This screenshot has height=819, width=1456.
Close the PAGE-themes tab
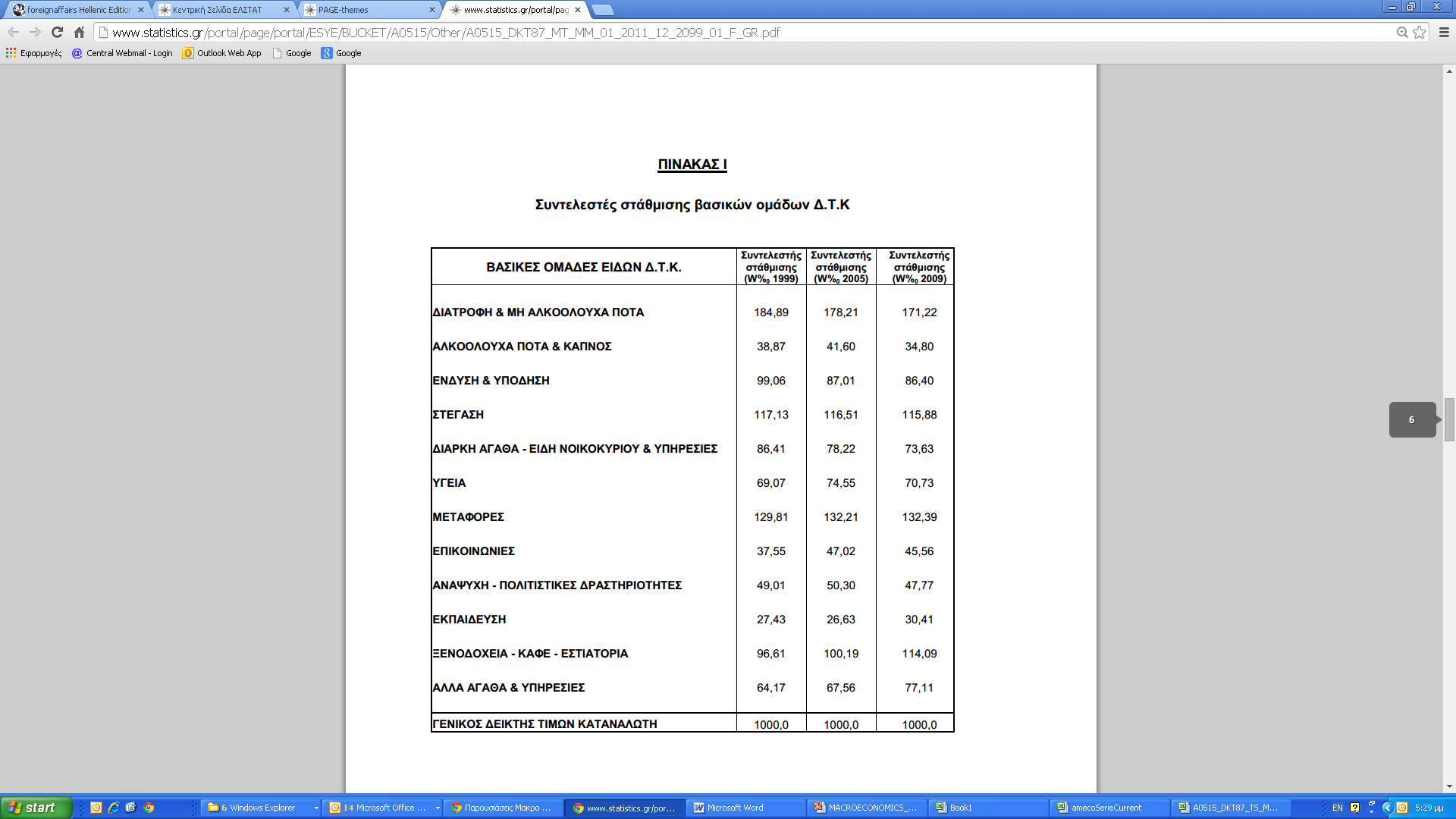432,10
